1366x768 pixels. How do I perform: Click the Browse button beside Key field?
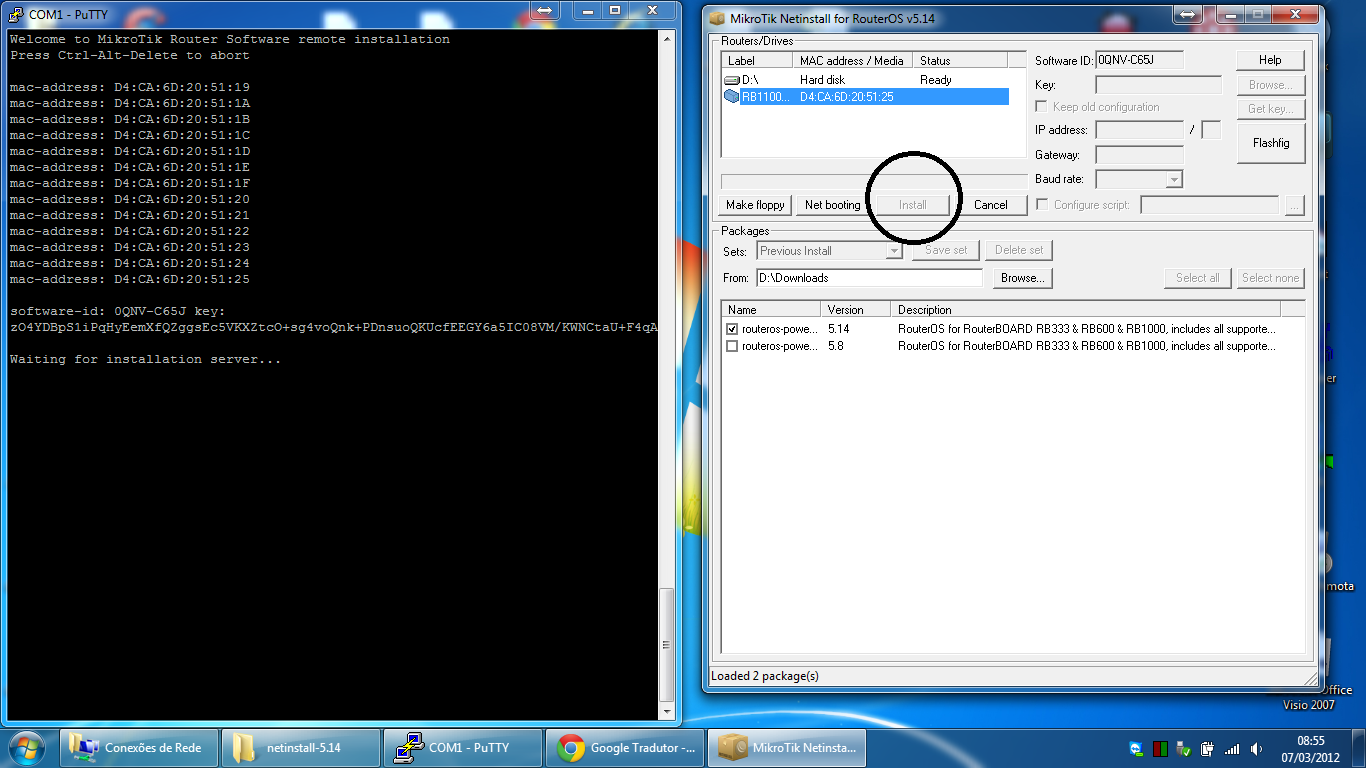pyautogui.click(x=1270, y=85)
